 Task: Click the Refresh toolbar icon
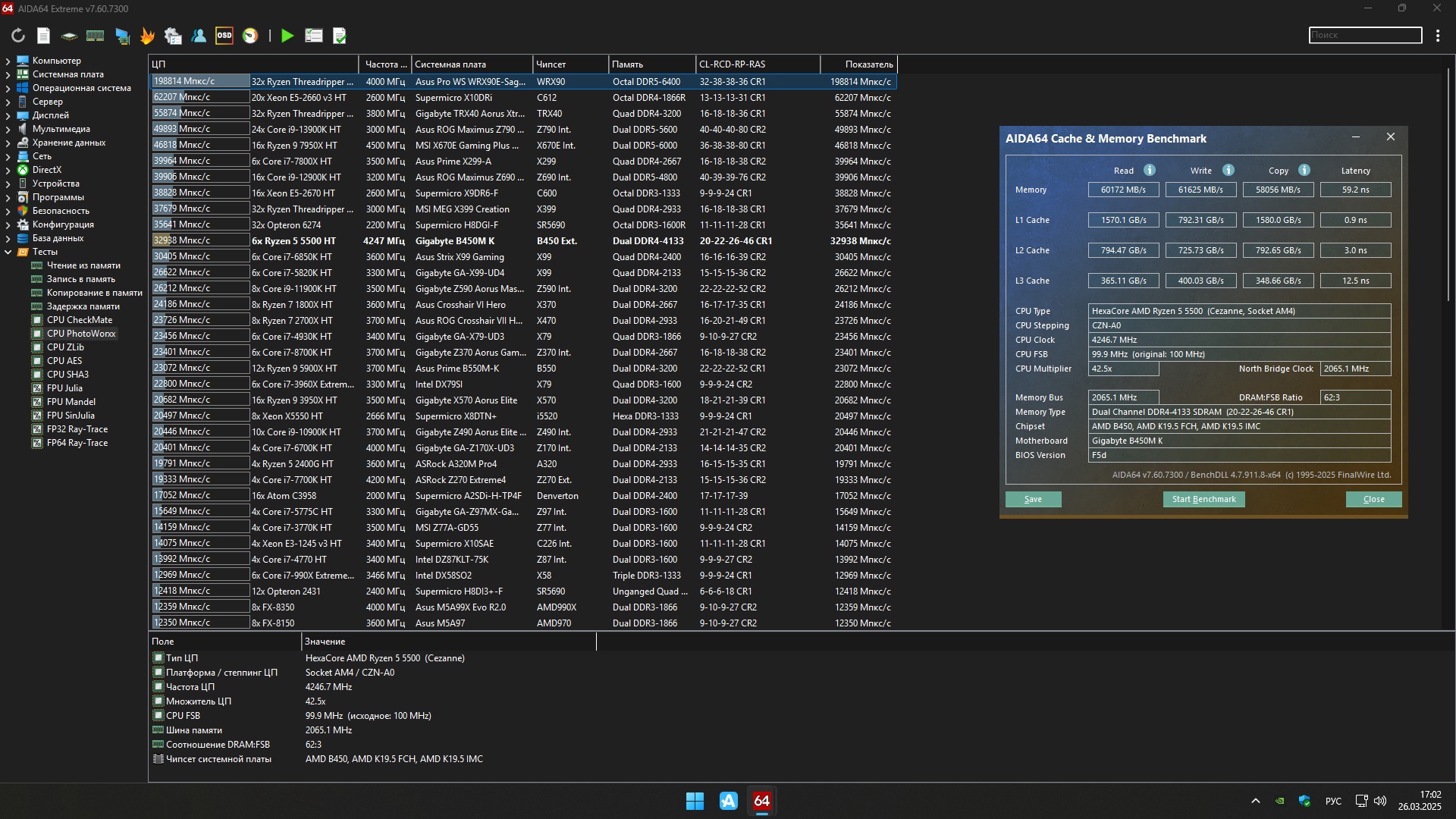click(x=18, y=36)
